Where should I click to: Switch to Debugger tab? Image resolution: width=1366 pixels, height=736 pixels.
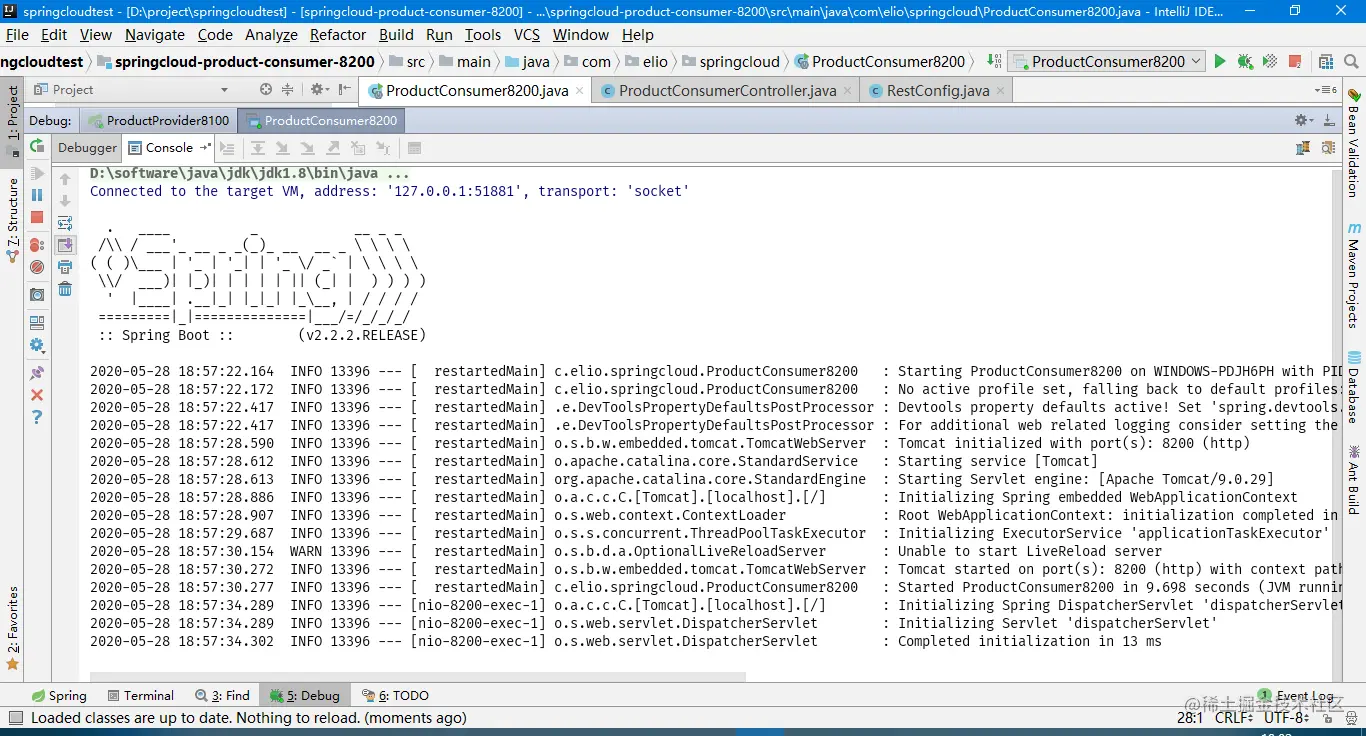tap(87, 147)
